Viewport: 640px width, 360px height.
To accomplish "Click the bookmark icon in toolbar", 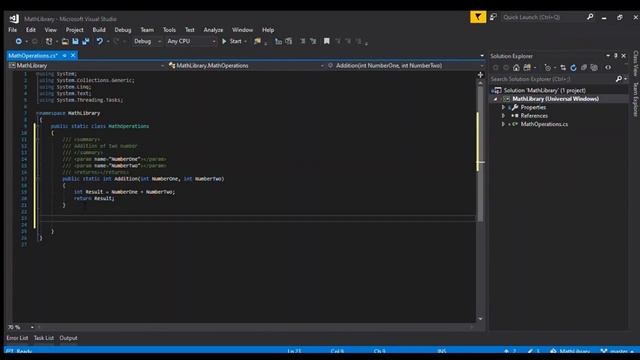I will (x=327, y=41).
